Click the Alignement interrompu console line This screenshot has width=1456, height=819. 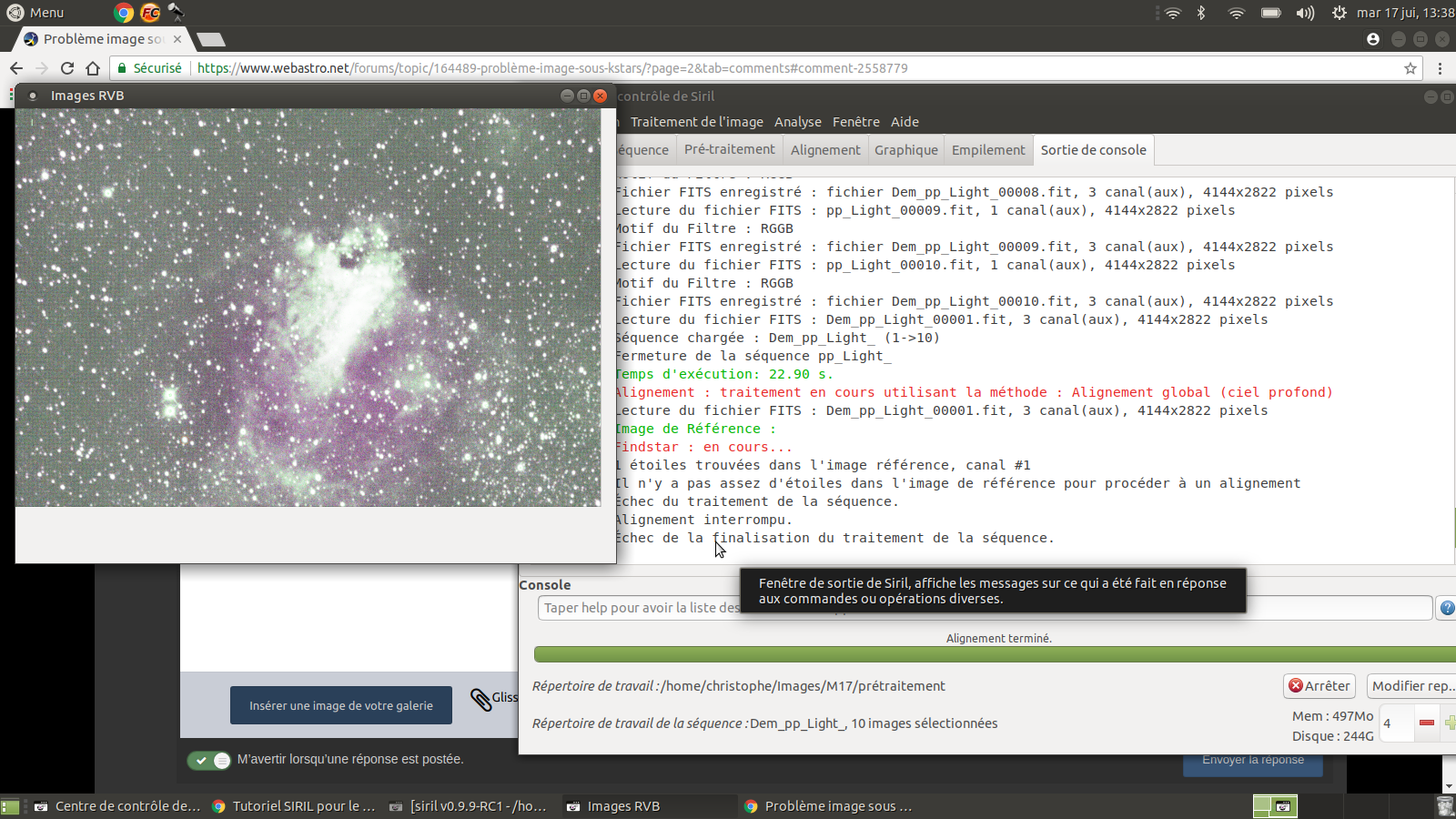tap(703, 520)
